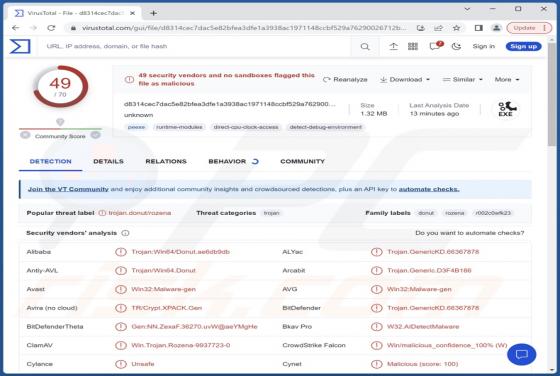
Task: Click the browser forward arrow
Action: (x=33, y=28)
